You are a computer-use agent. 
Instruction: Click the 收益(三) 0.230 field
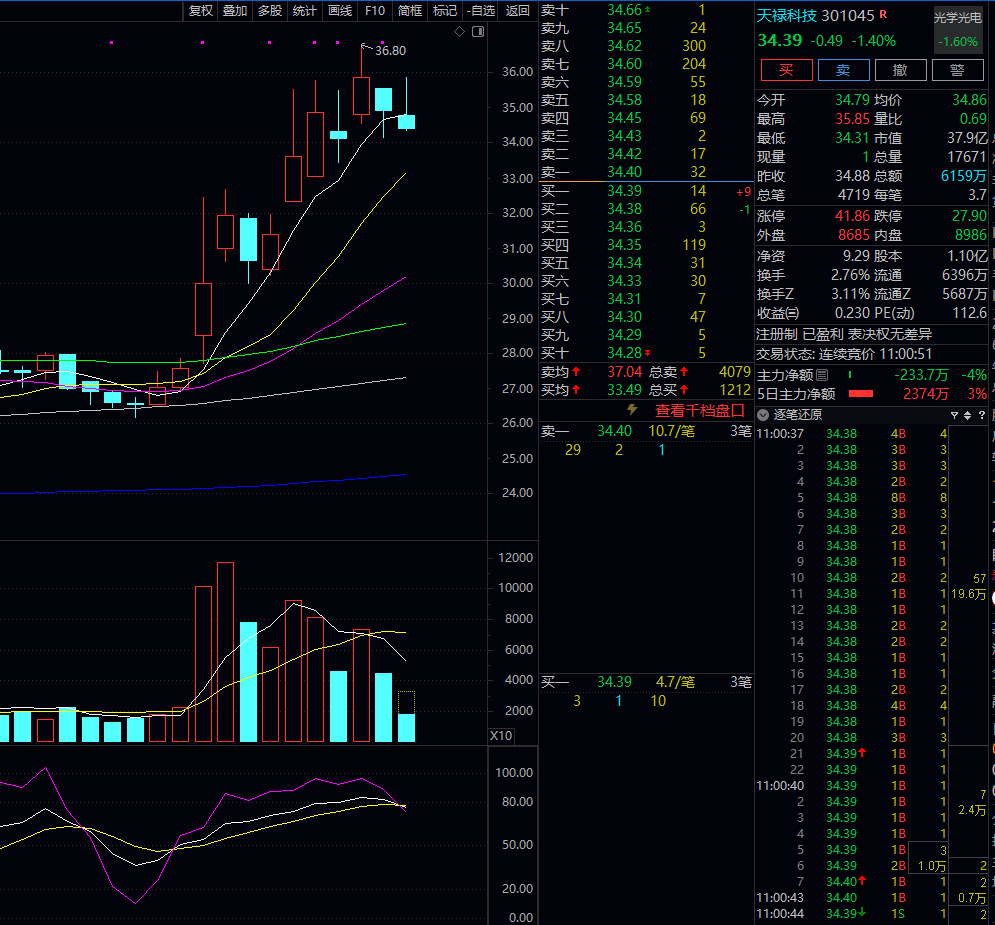814,313
